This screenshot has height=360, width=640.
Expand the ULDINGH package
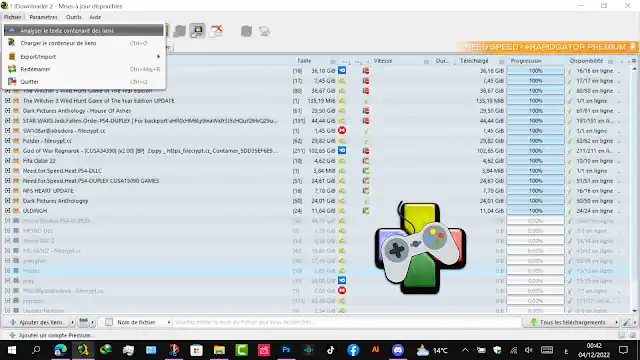point(7,211)
